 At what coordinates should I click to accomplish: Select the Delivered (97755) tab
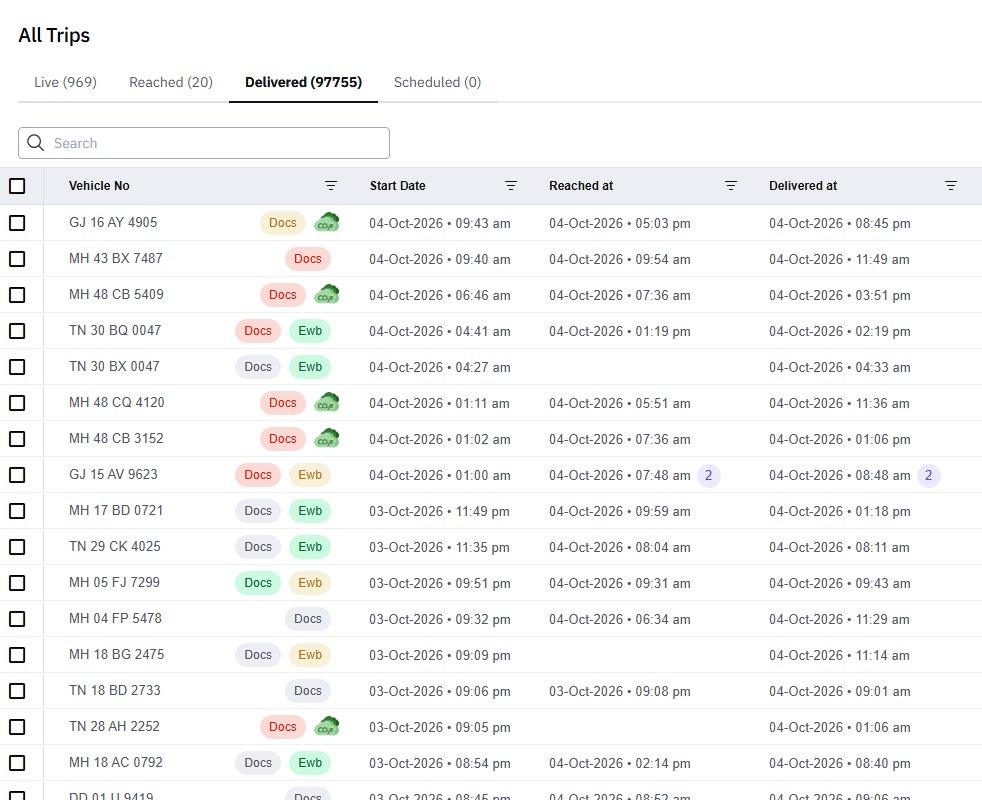[x=304, y=82]
